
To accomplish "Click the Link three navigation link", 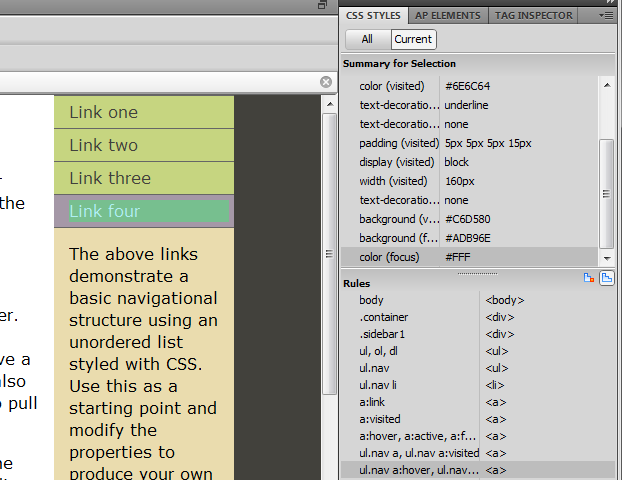I will (x=110, y=178).
